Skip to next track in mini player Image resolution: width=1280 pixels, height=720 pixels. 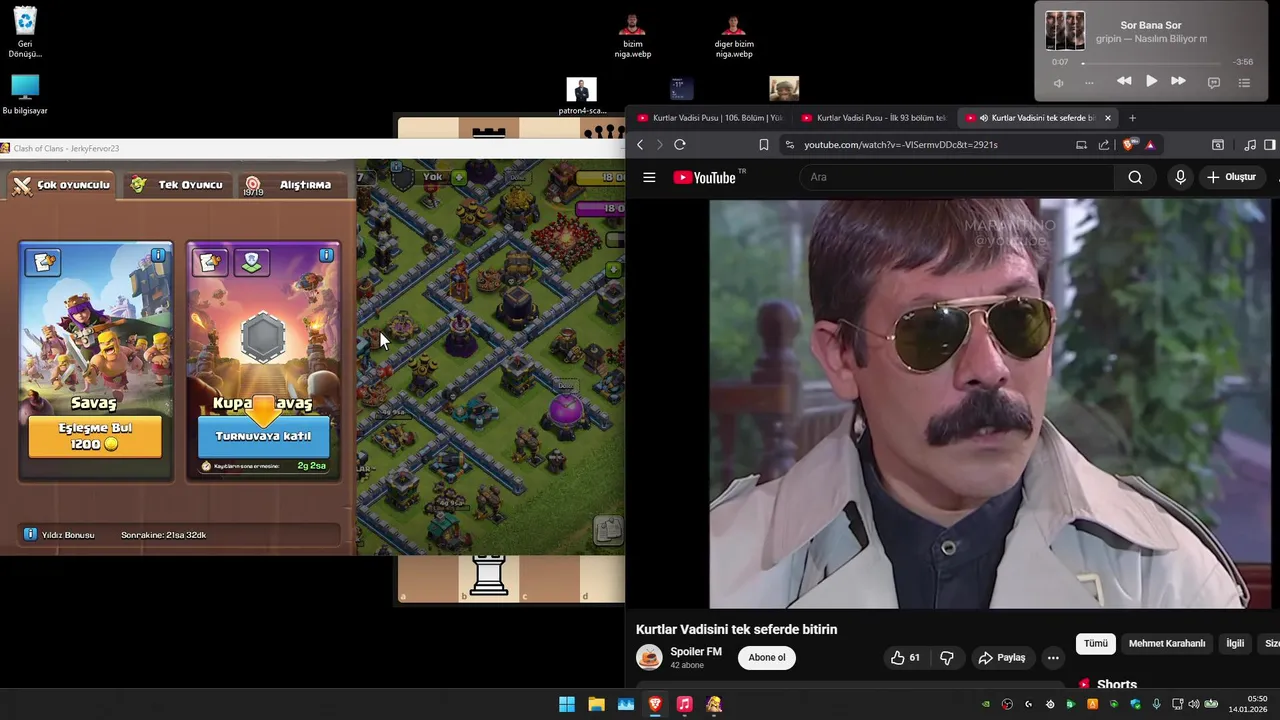pos(1178,81)
